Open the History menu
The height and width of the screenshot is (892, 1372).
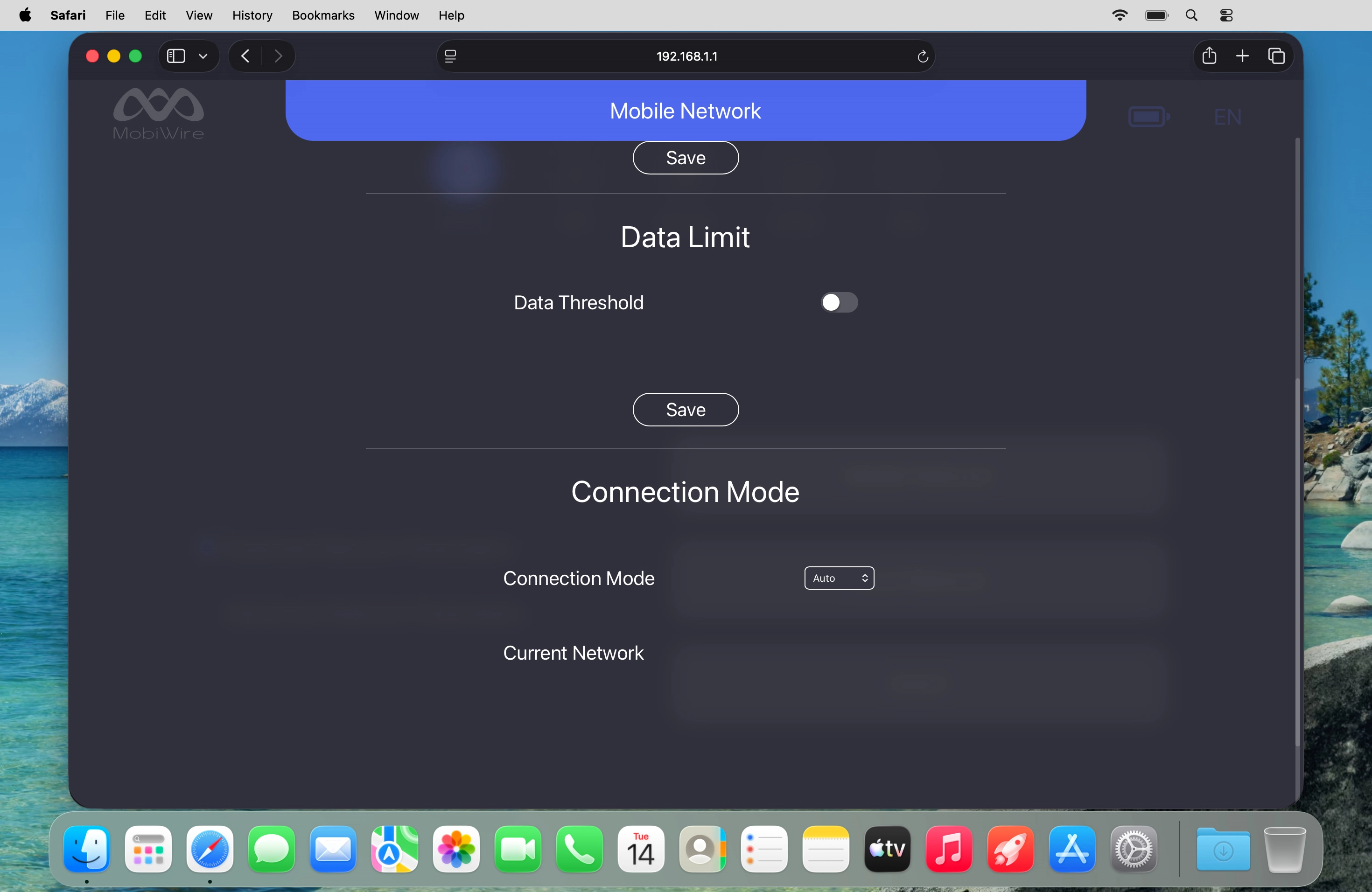click(252, 15)
